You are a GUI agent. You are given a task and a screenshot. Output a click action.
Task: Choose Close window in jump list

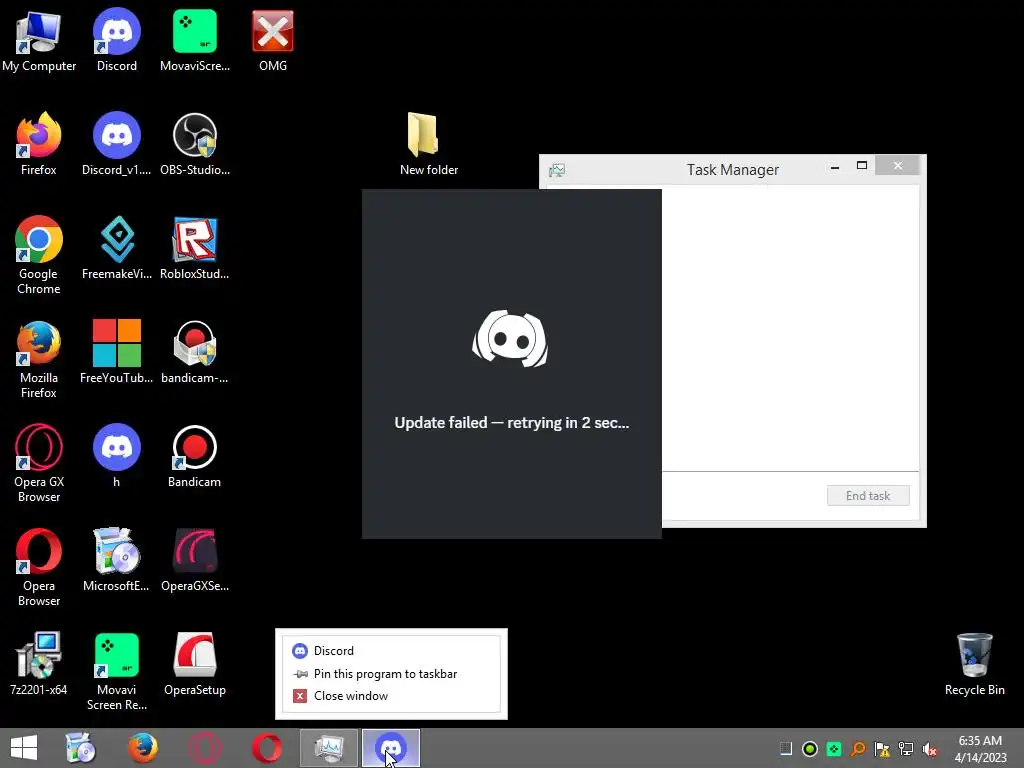392,696
